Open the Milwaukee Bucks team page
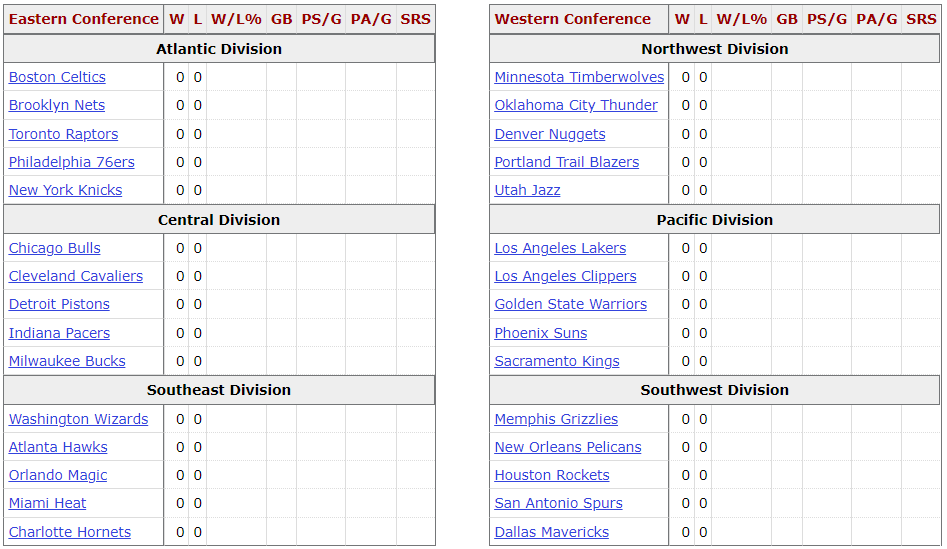This screenshot has width=947, height=549. click(67, 361)
